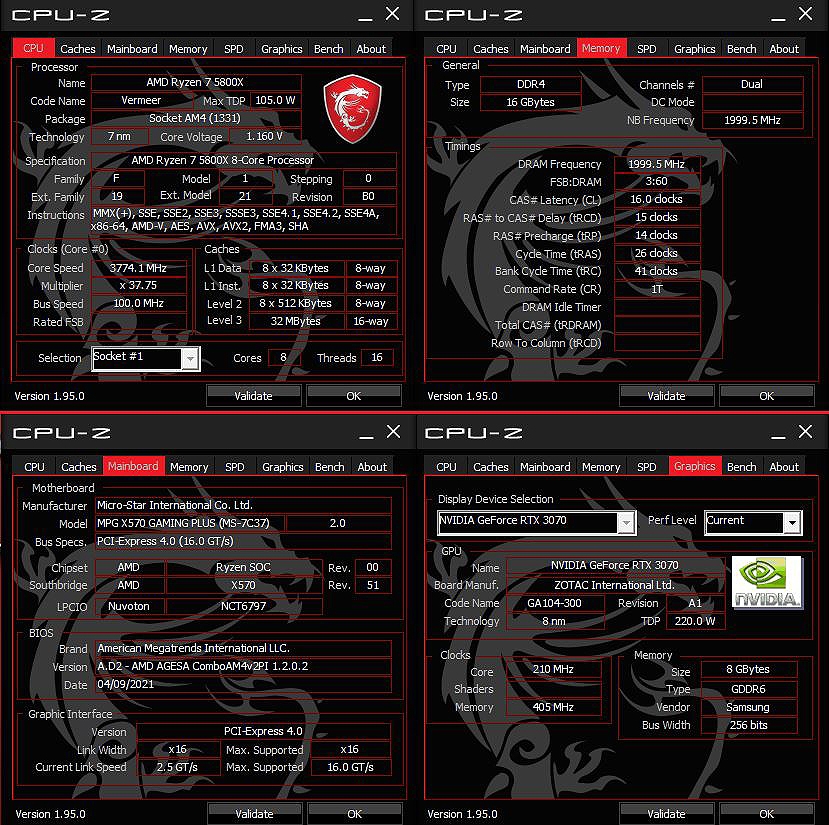Select Mainboard tab in Memory window
Image resolution: width=829 pixels, height=825 pixels.
[545, 49]
